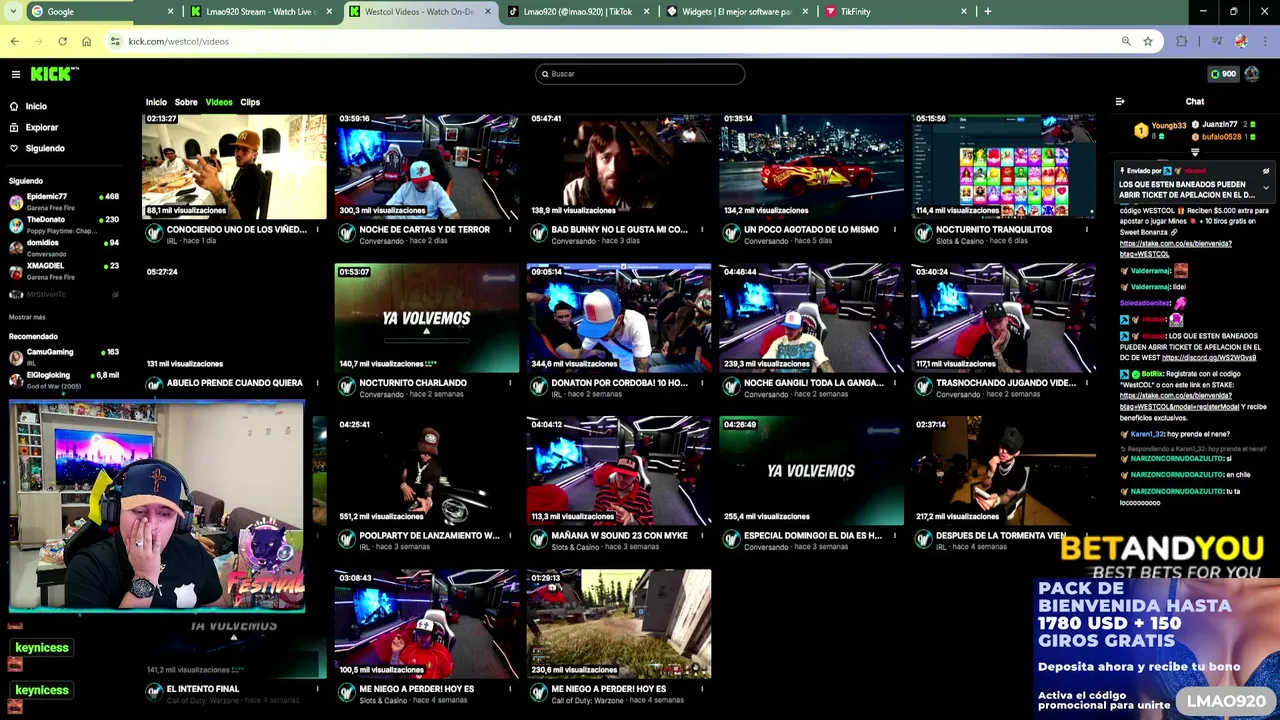Click the zoom magnifier in address bar
Image resolution: width=1280 pixels, height=720 pixels.
1126,41
